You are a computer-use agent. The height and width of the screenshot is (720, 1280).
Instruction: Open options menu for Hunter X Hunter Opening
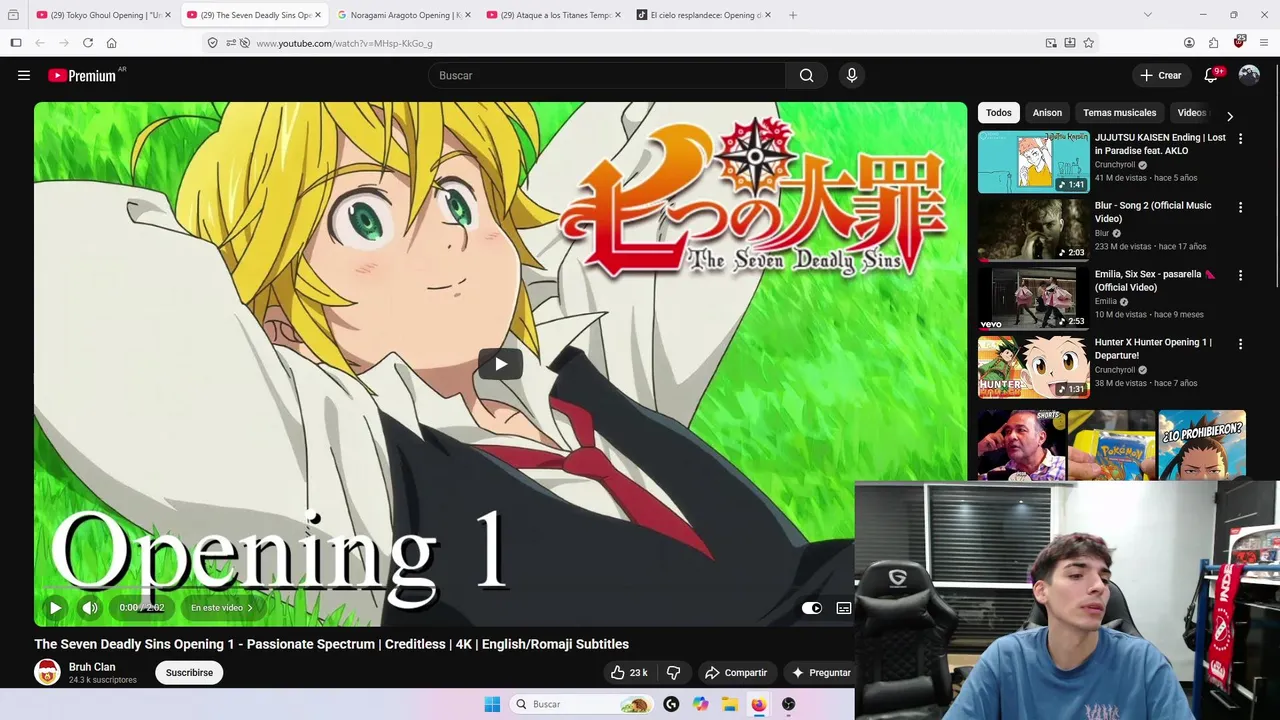pos(1241,344)
